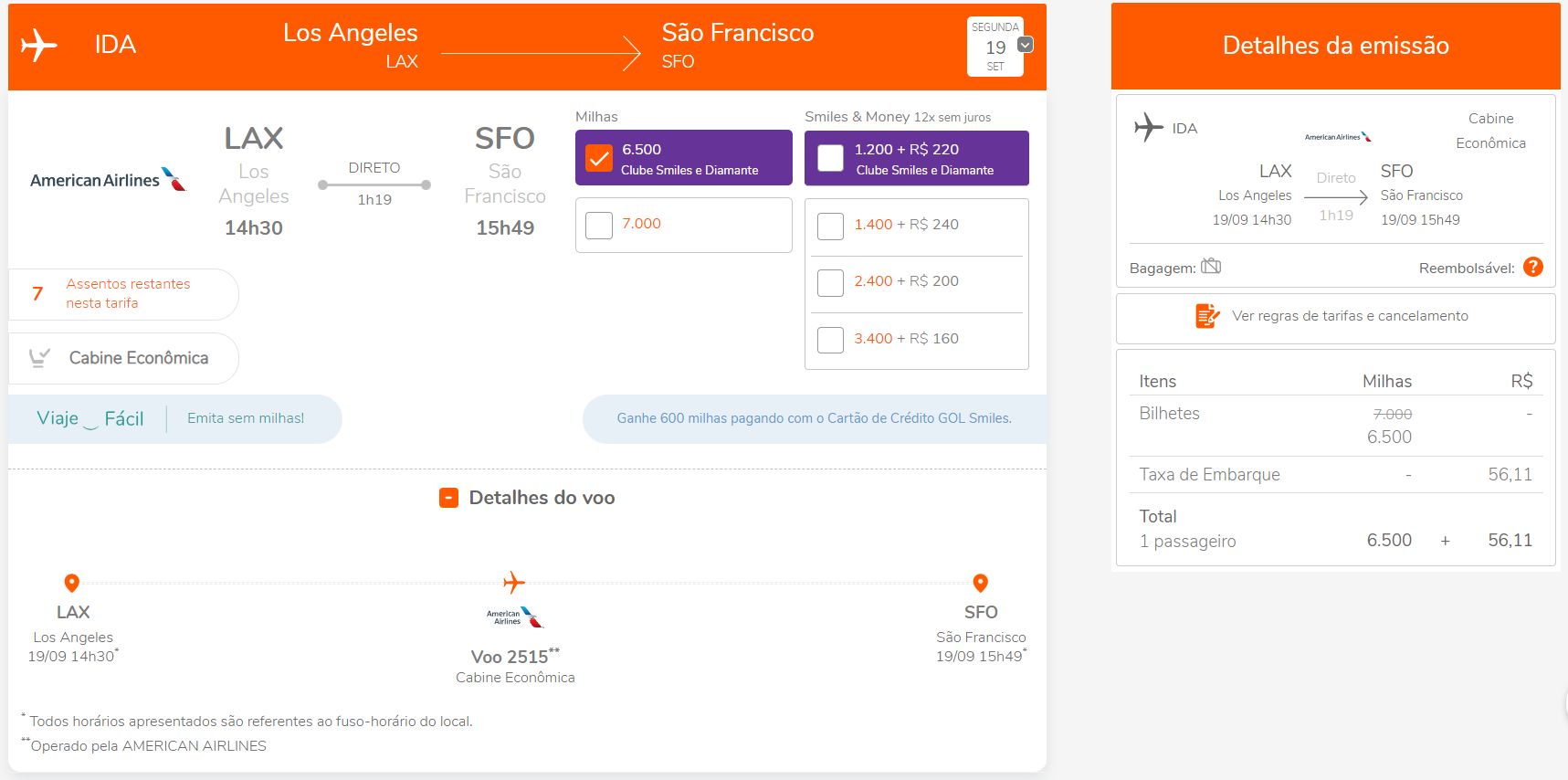Uncheck the 6.500 Clube Smiles miles option

tap(599, 158)
